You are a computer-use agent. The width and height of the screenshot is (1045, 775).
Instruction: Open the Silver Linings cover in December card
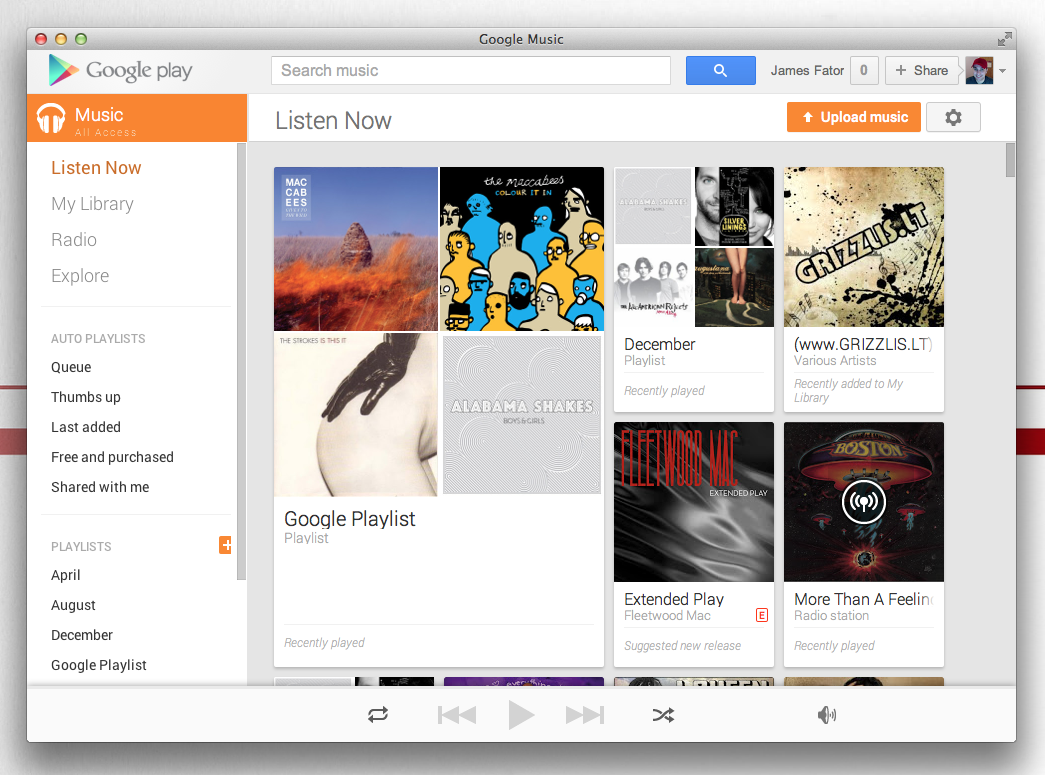click(x=734, y=207)
